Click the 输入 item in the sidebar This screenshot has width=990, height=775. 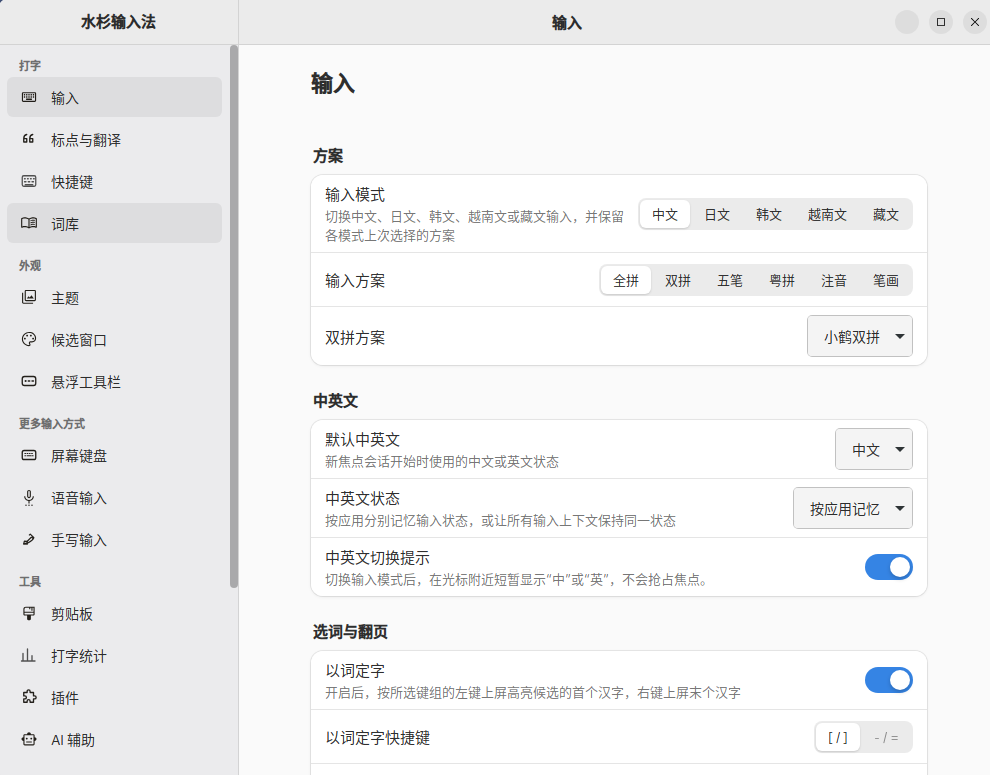click(114, 97)
